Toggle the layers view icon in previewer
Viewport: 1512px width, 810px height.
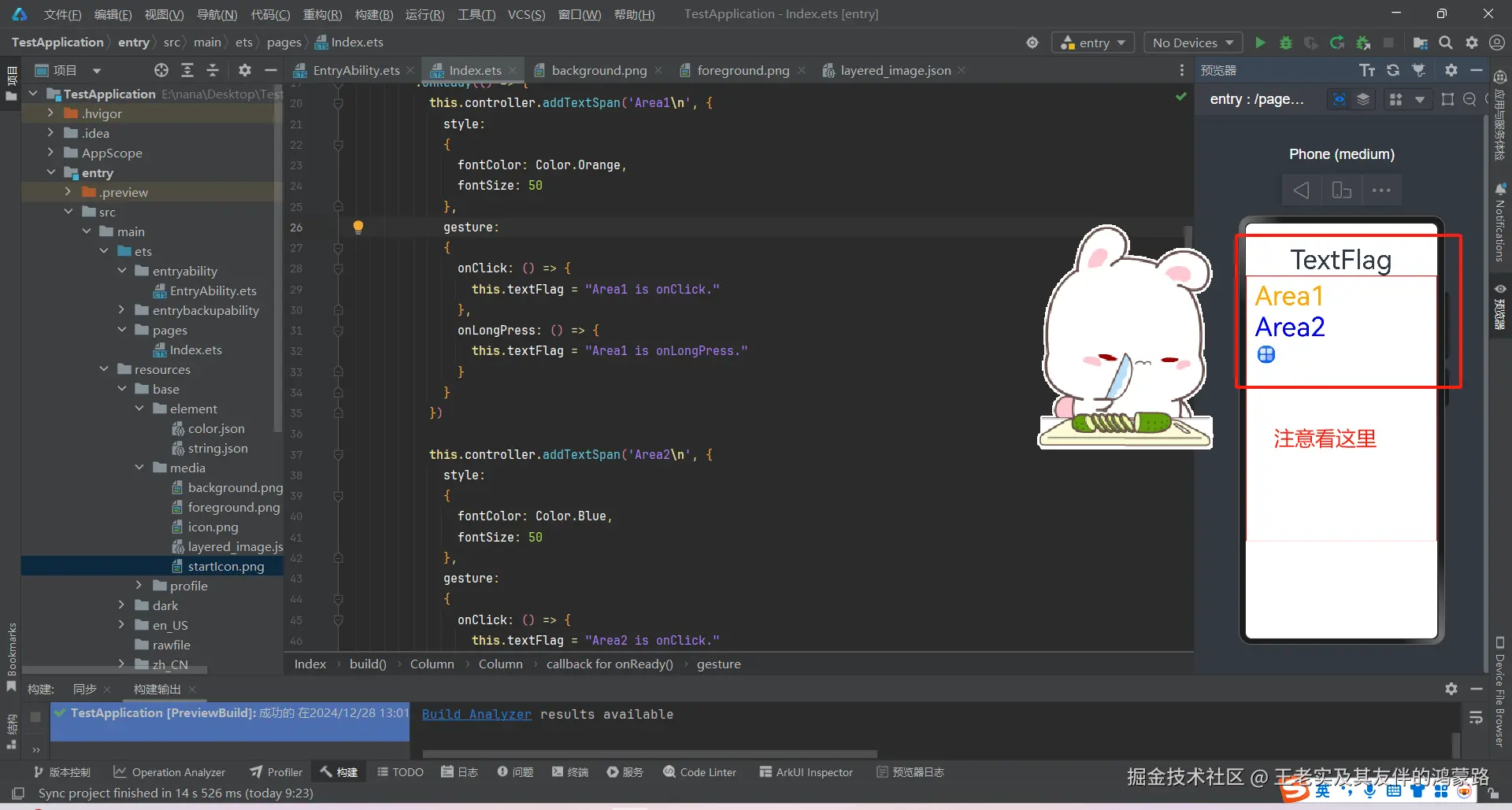[1363, 99]
